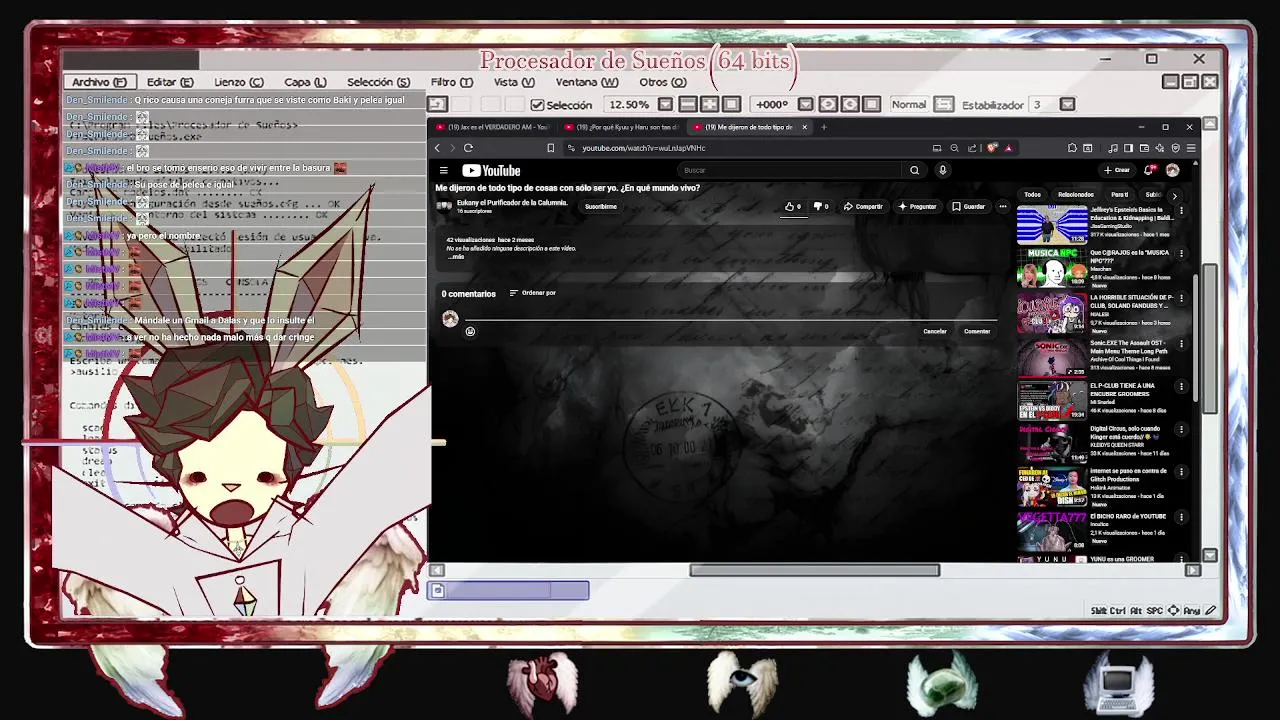The width and height of the screenshot is (1280, 720).
Task: Open a new browser tab
Action: 824,127
